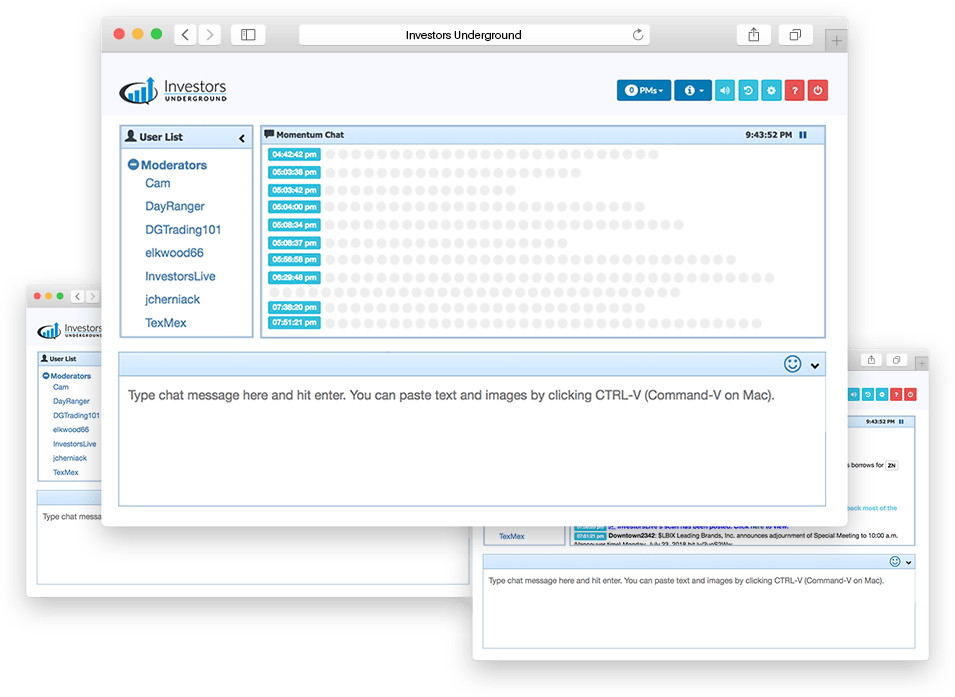The width and height of the screenshot is (955, 697).
Task: Open the PMs dropdown in front window
Action: coord(643,90)
